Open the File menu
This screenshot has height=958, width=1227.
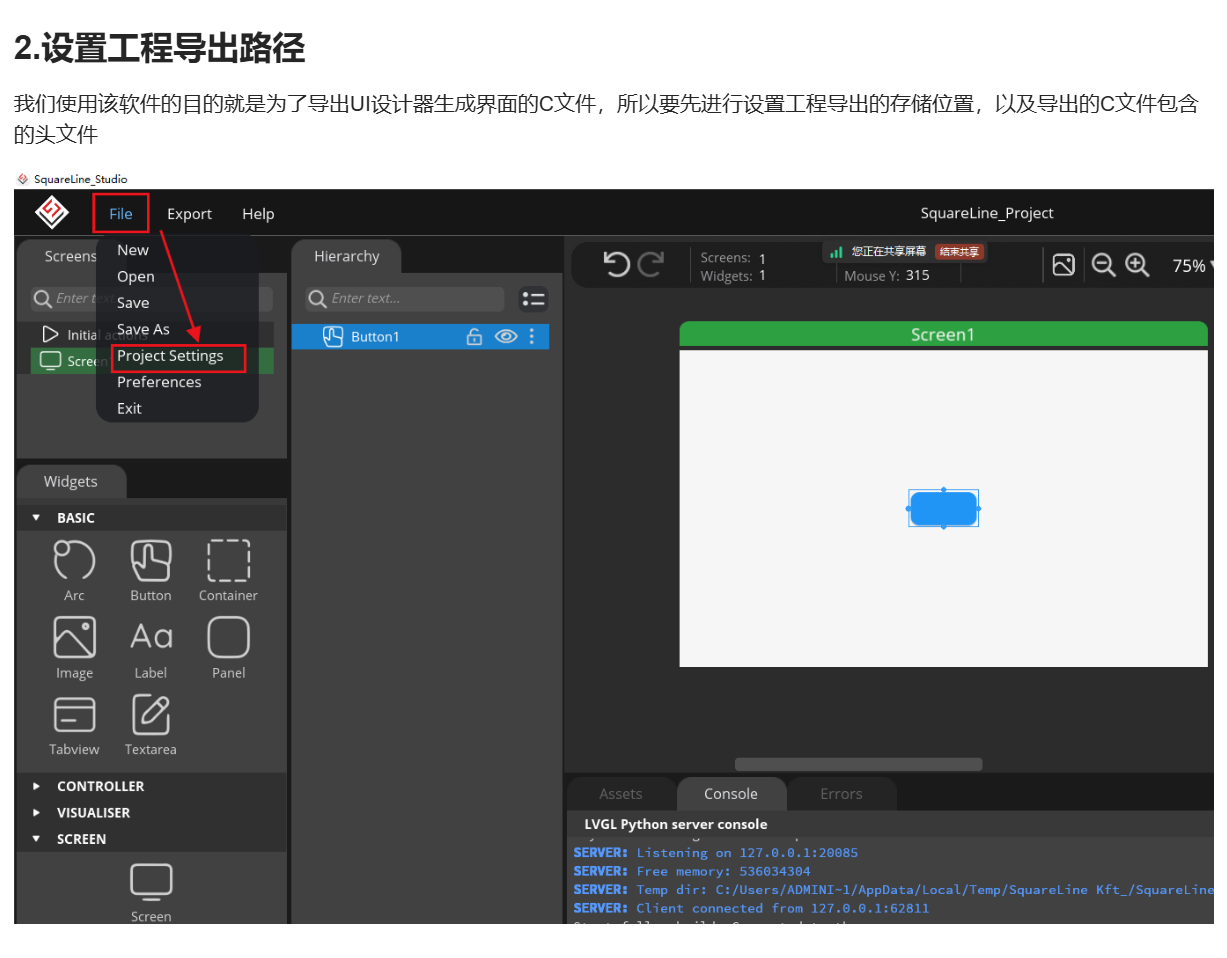[x=120, y=213]
